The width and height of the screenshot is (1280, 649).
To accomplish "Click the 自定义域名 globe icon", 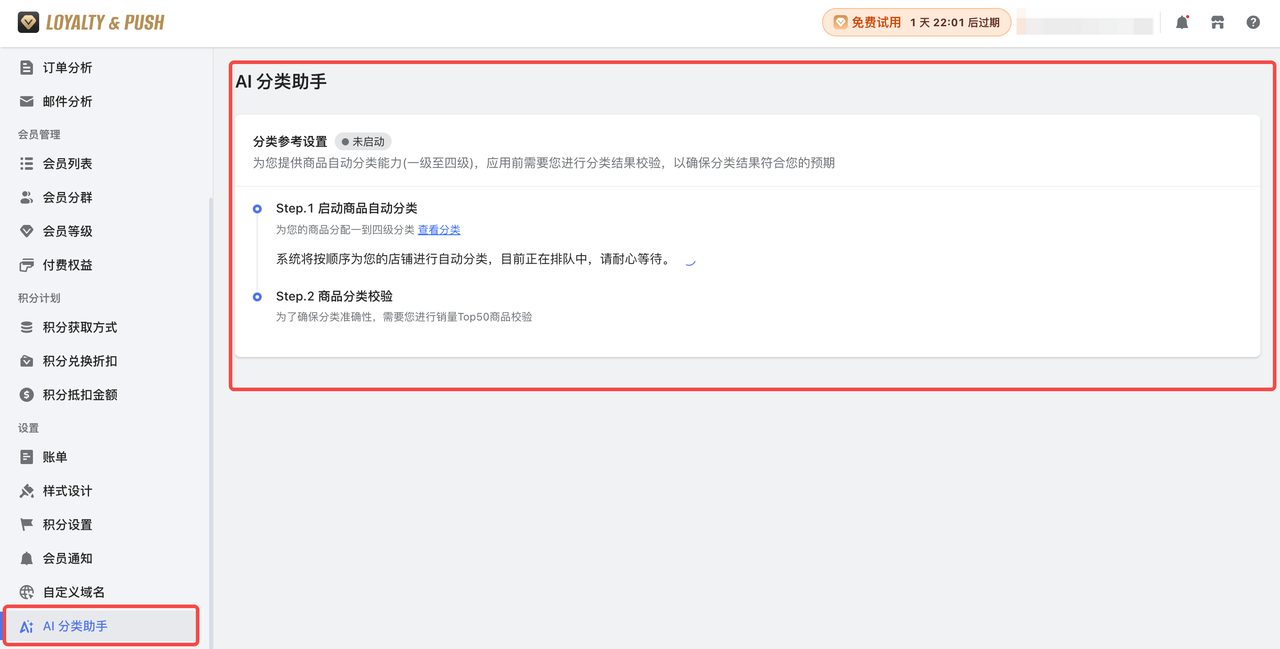I will (27, 592).
